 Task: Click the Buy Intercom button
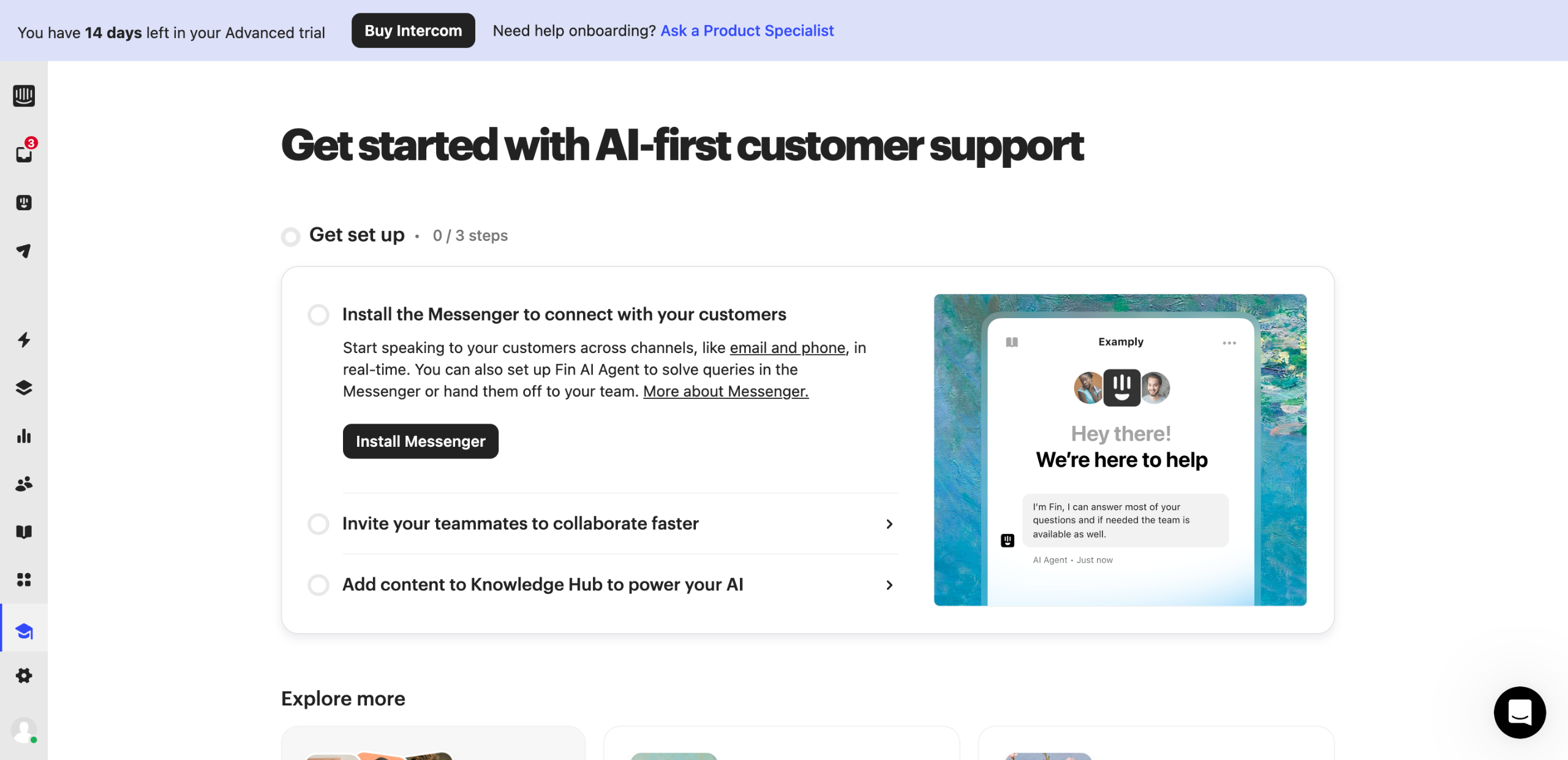pyautogui.click(x=413, y=31)
